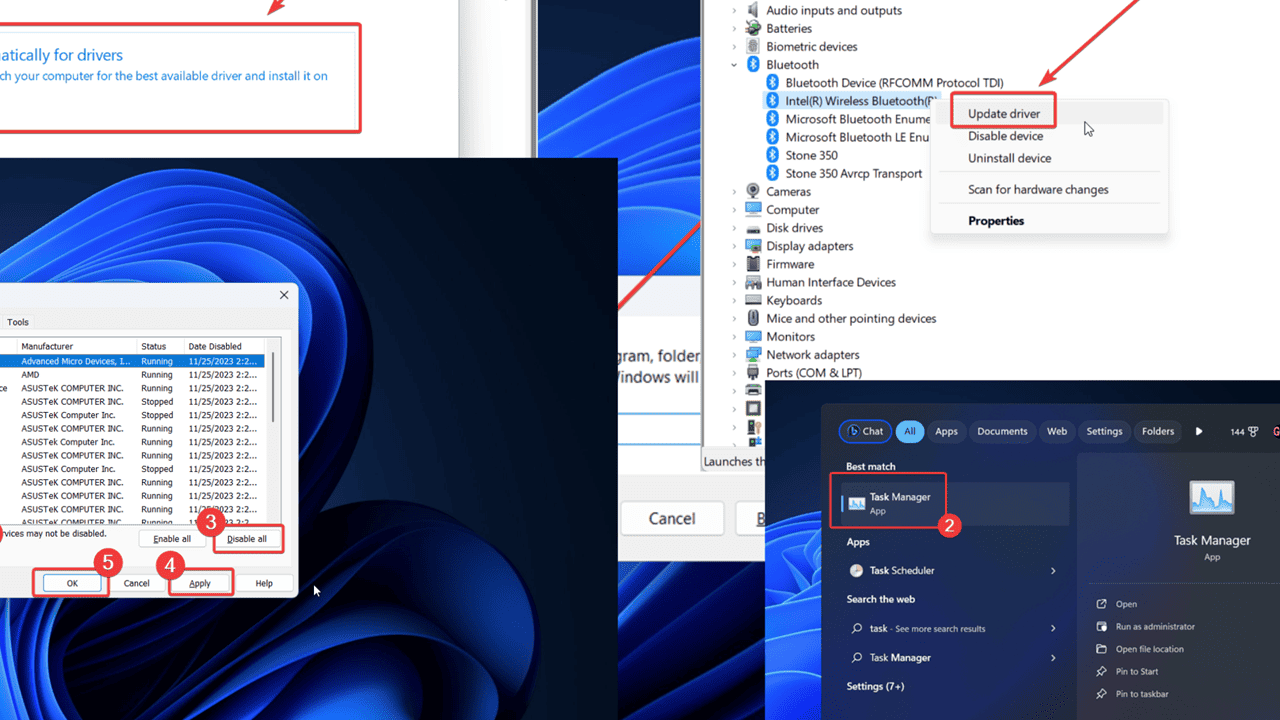1280x720 pixels.
Task: Click the Open file location folder icon
Action: 1101,649
